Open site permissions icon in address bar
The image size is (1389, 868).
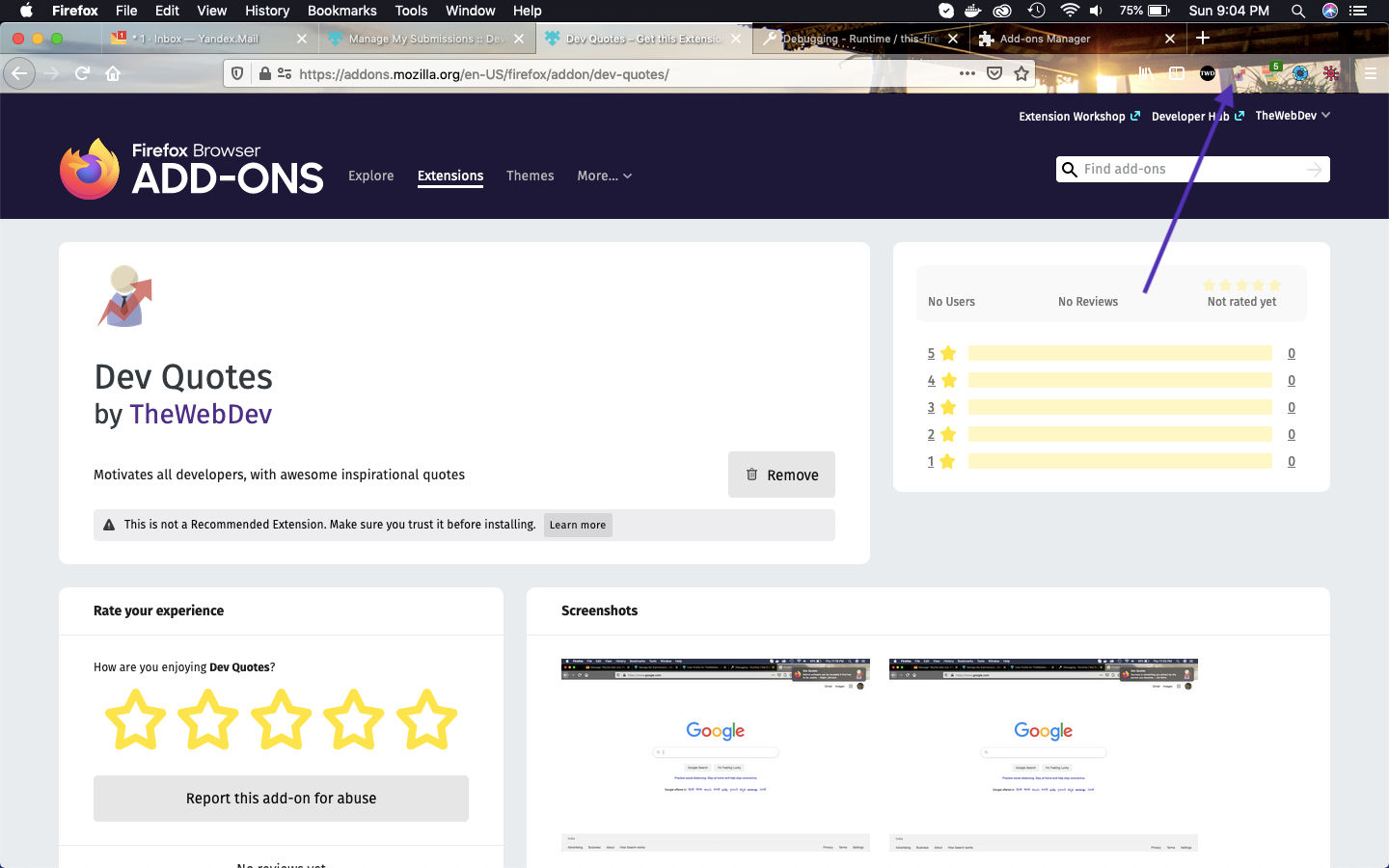(x=285, y=73)
